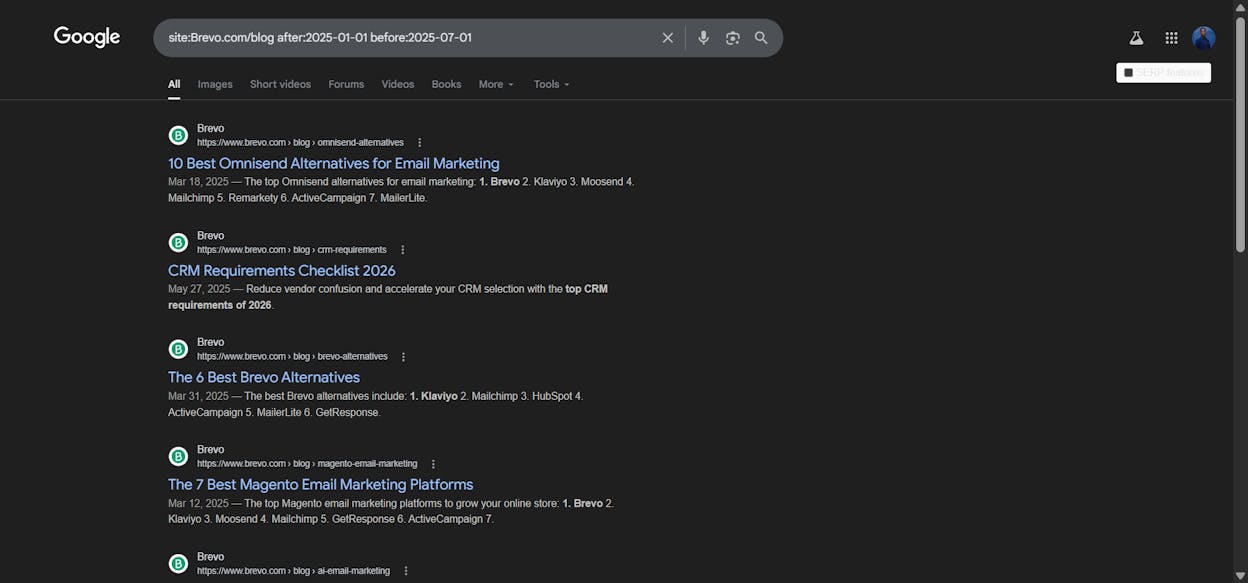Select the All results tab
This screenshot has height=583, width=1248.
point(174,84)
